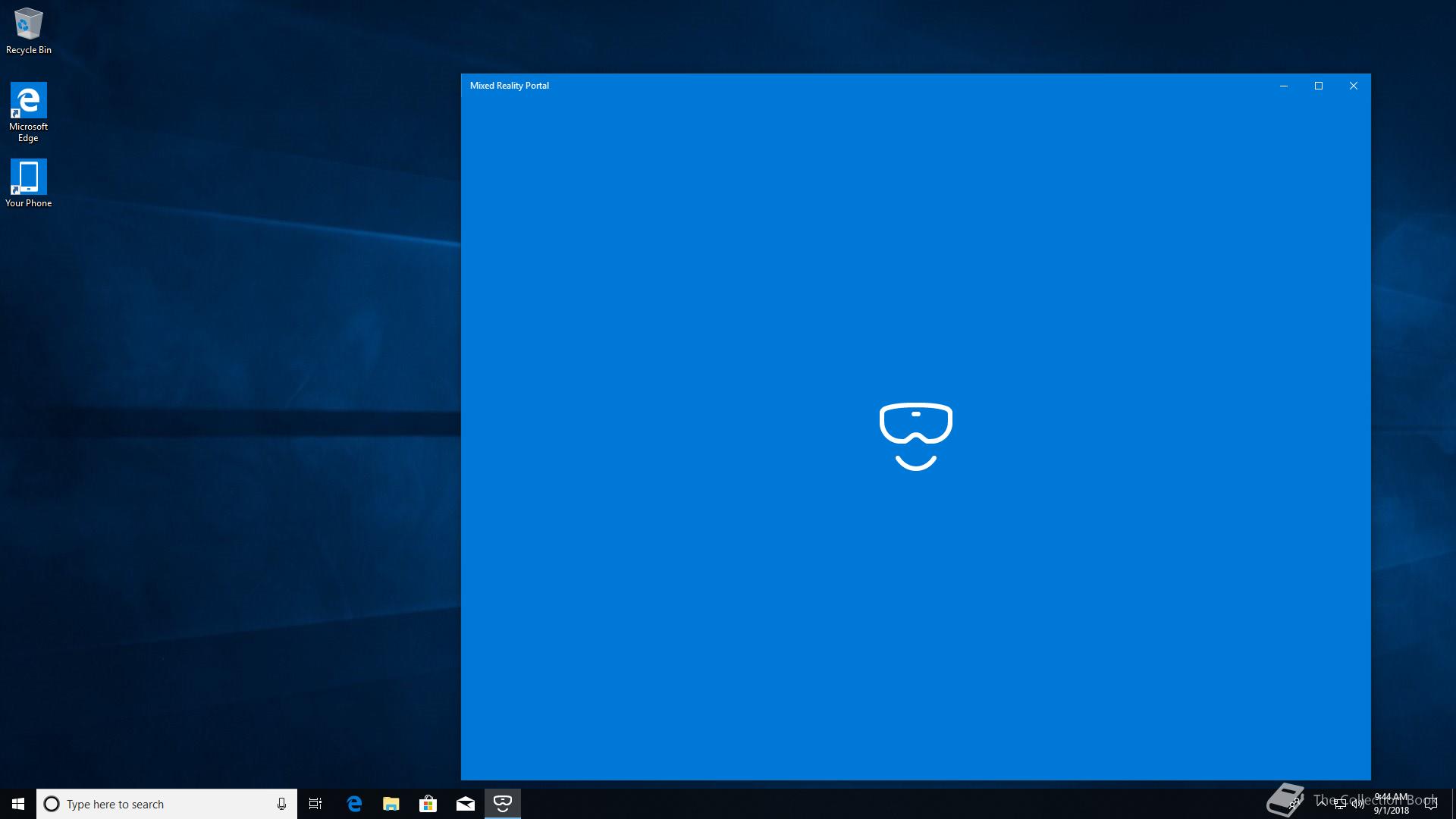Click the clock showing 9:44 AM

tap(1392, 804)
